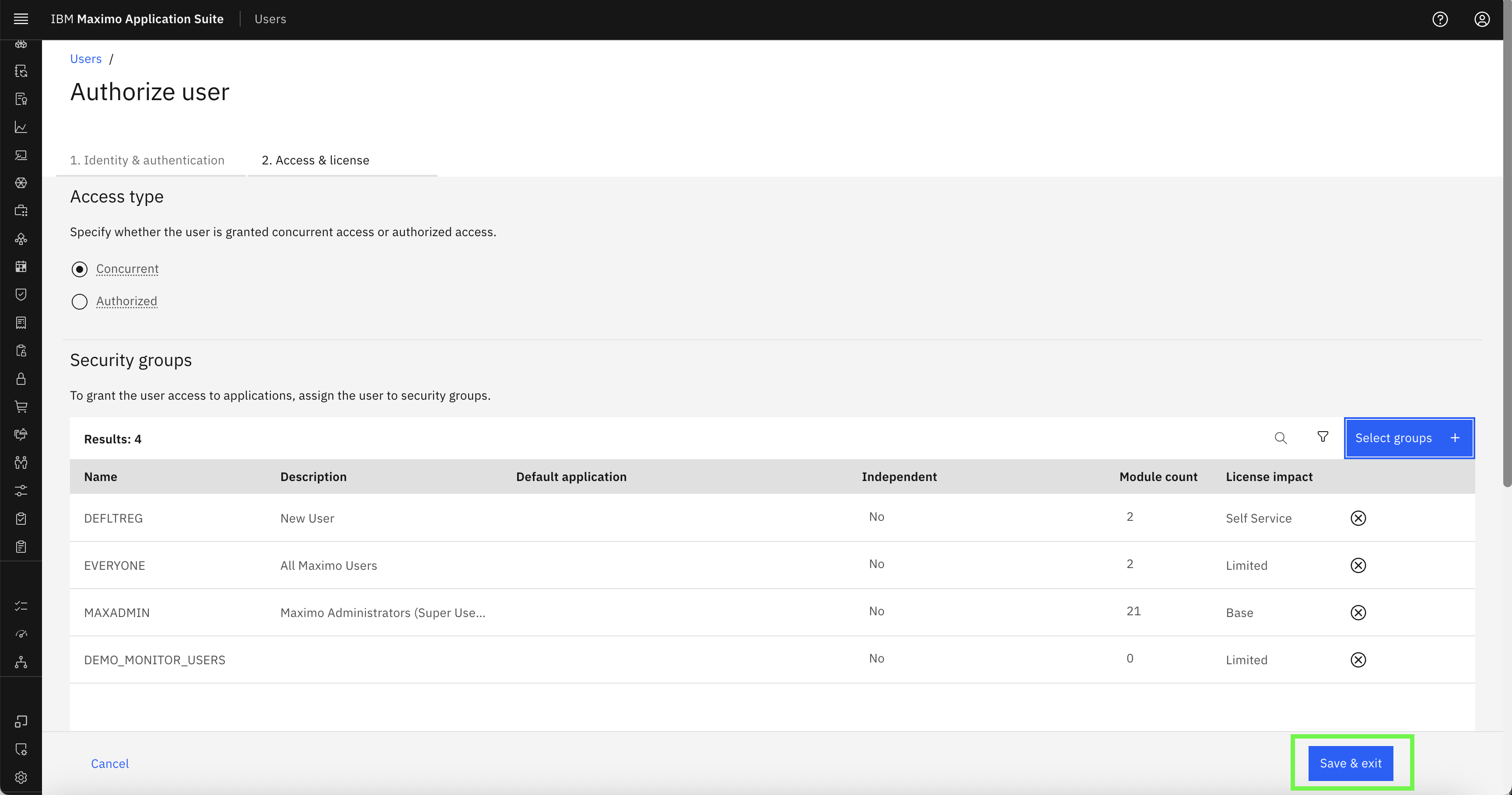1512x795 pixels.
Task: Click the service bell chat sidebar icon
Action: click(x=21, y=434)
